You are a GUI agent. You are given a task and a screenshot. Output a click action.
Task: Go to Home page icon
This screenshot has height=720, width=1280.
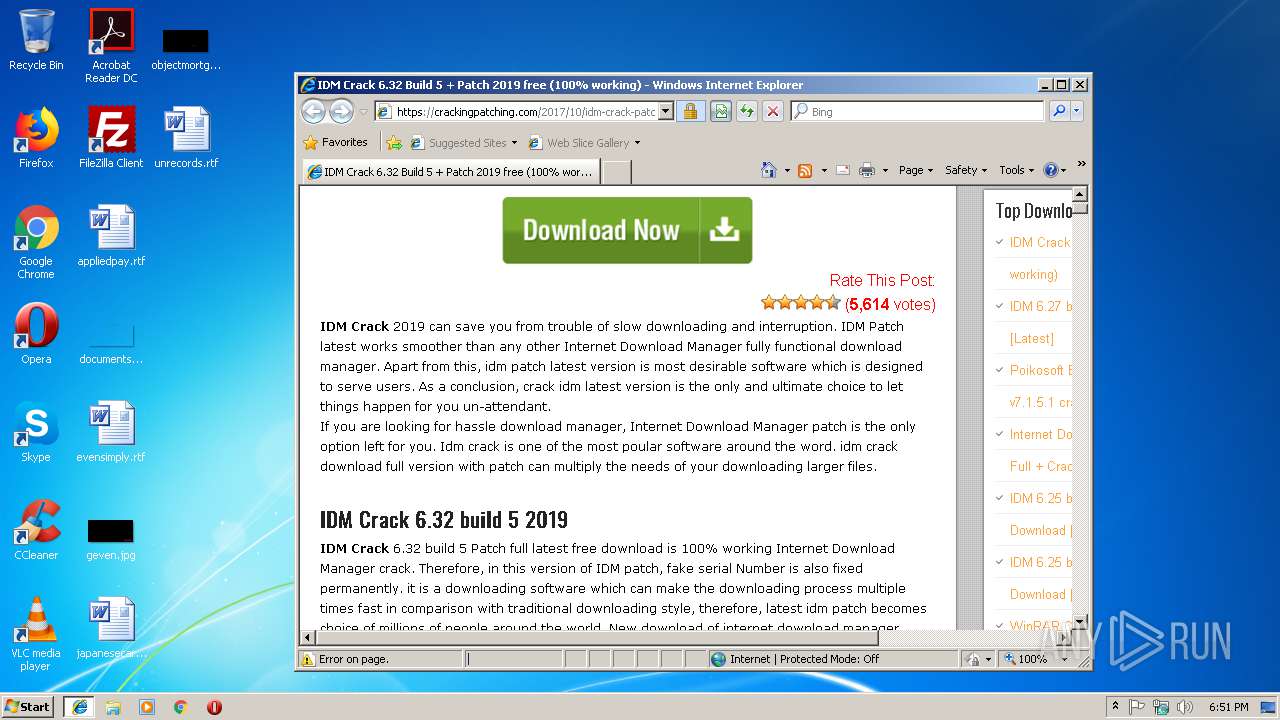coord(769,170)
